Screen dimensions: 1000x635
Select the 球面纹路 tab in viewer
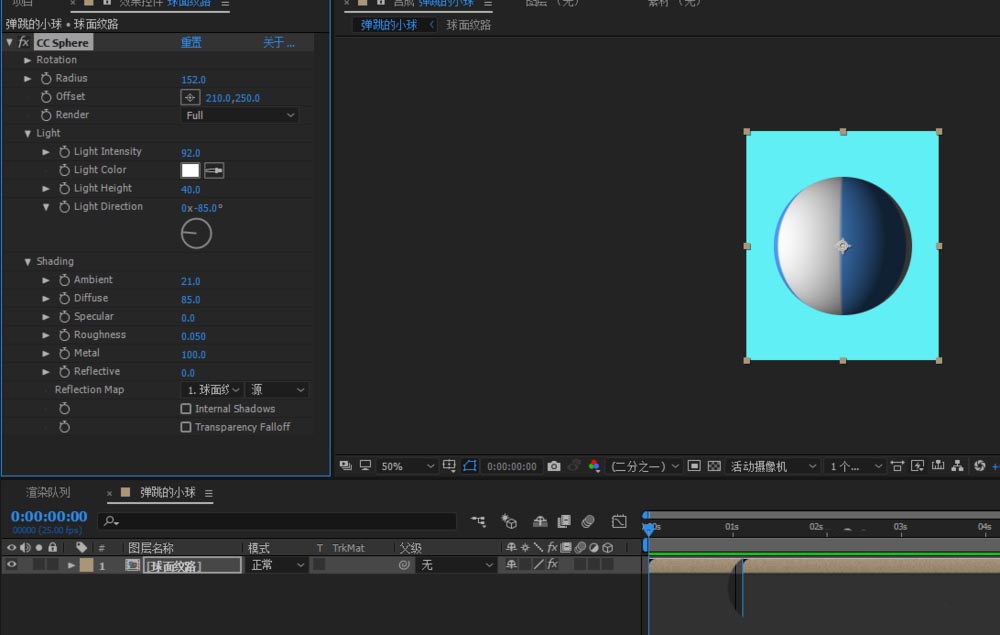pyautogui.click(x=468, y=25)
